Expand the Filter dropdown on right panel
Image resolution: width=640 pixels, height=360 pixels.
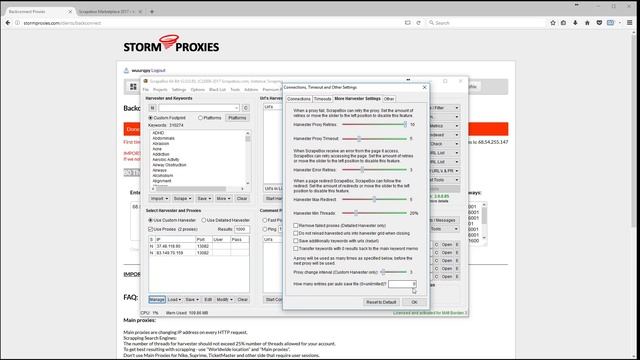[x=457, y=108]
